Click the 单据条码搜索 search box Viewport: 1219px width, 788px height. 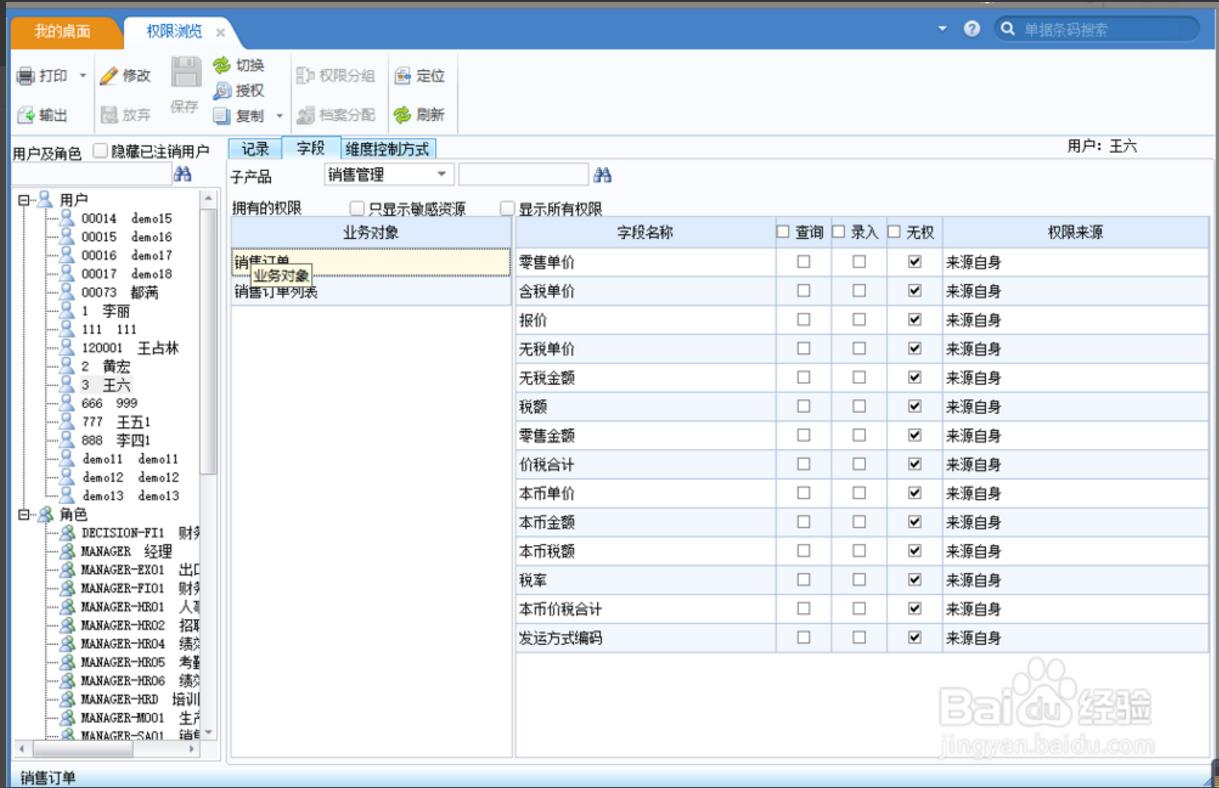tap(1105, 30)
